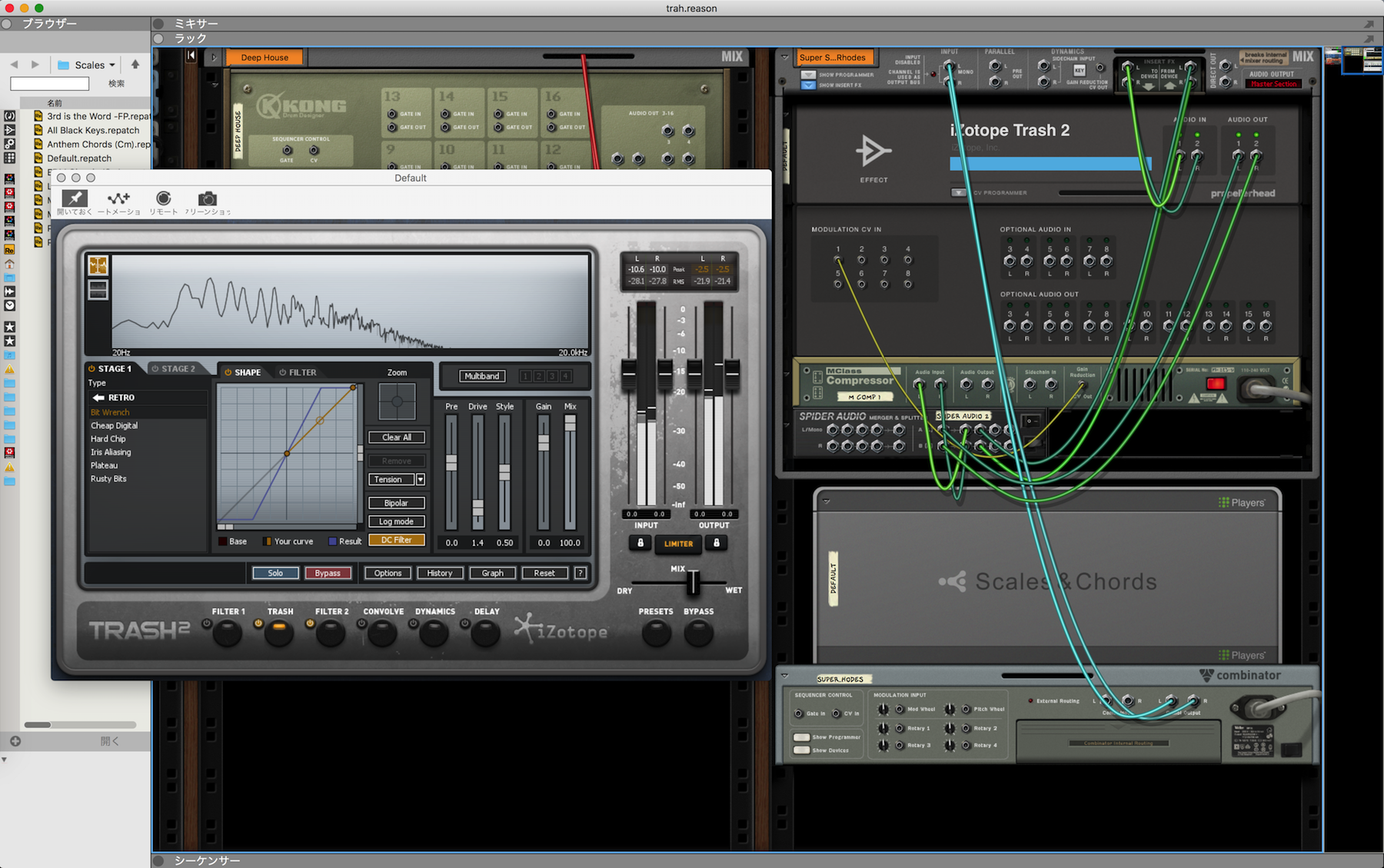Lock the input gain with padlock
The width and height of the screenshot is (1384, 868).
coord(640,543)
